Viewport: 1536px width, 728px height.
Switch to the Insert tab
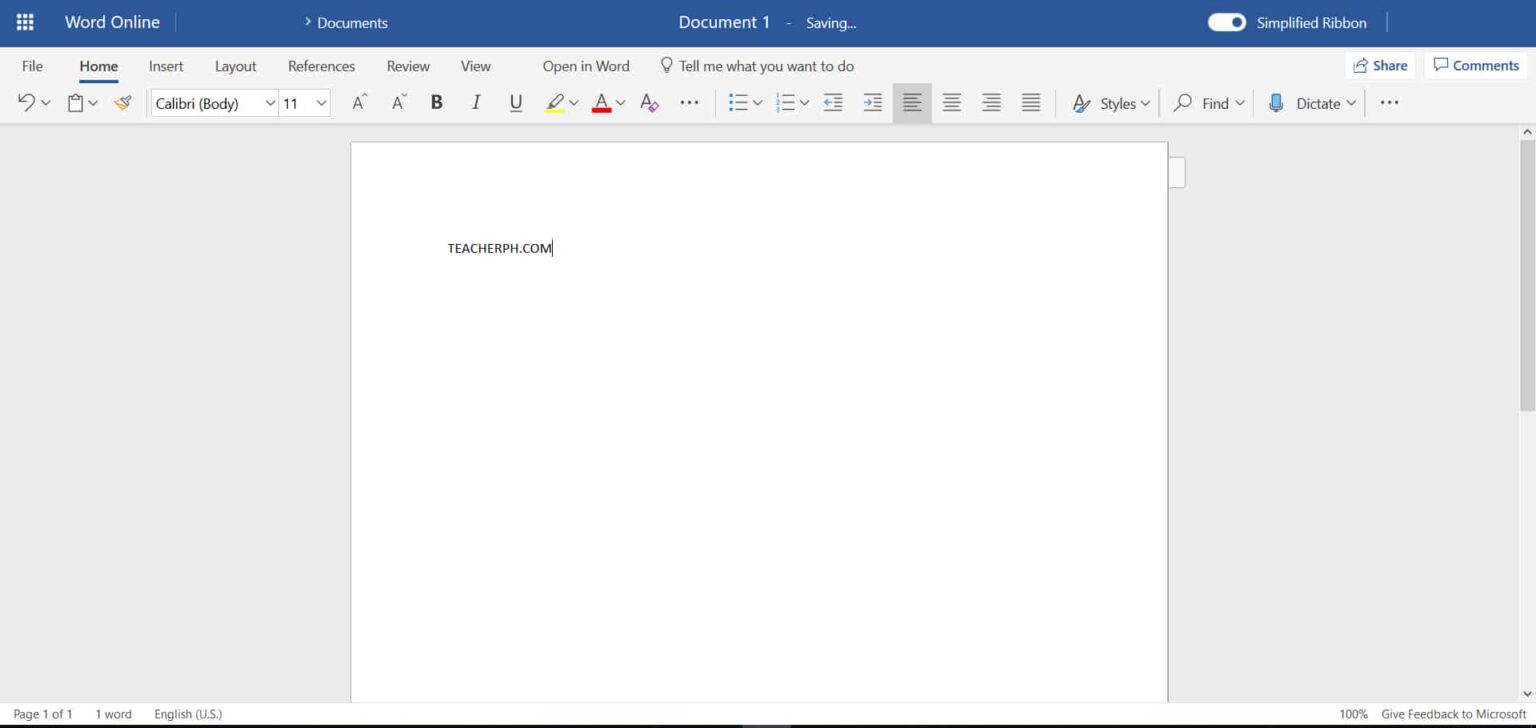click(x=165, y=65)
